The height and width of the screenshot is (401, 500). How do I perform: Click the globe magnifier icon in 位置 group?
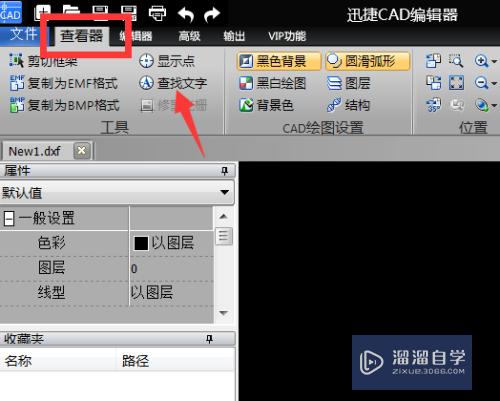(482, 105)
